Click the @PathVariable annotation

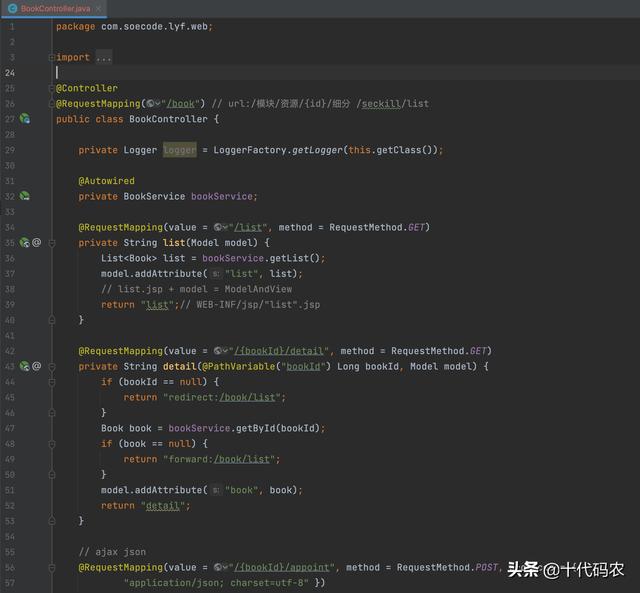click(239, 366)
